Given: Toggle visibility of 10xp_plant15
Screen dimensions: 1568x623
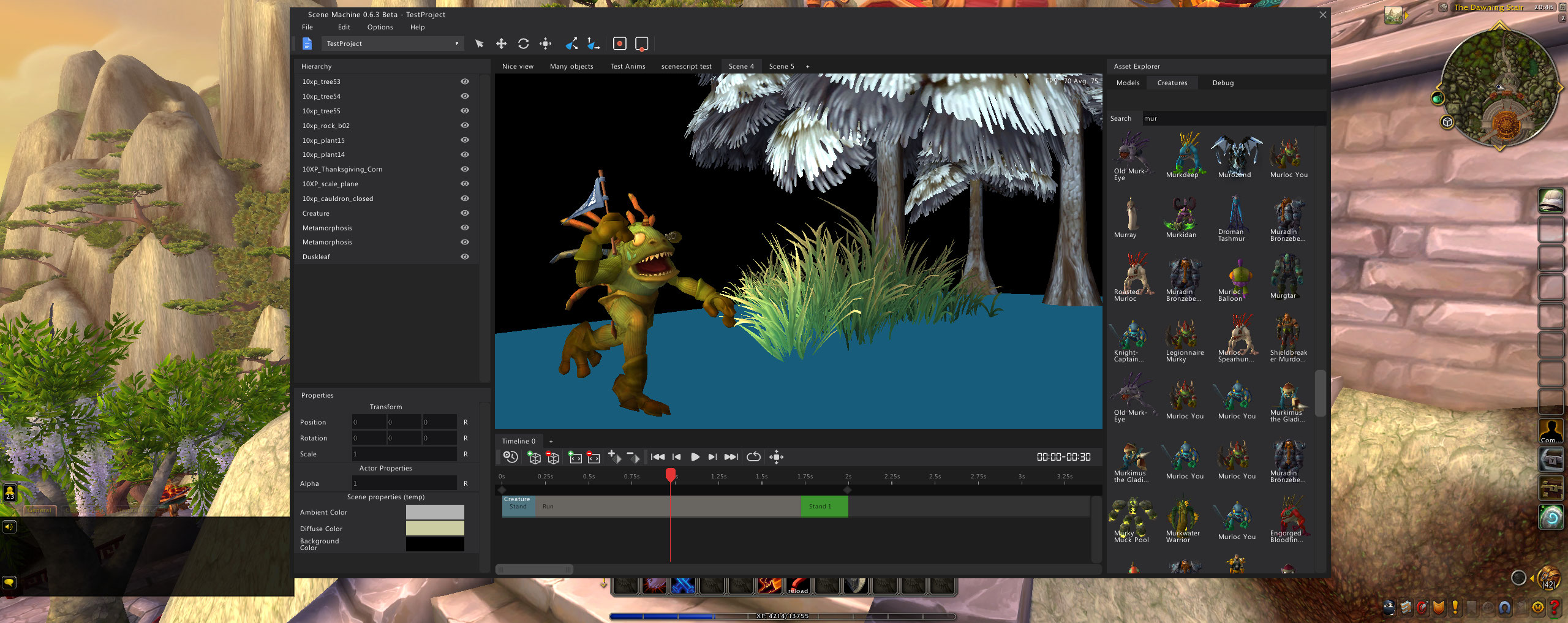Looking at the screenshot, I should point(465,140).
